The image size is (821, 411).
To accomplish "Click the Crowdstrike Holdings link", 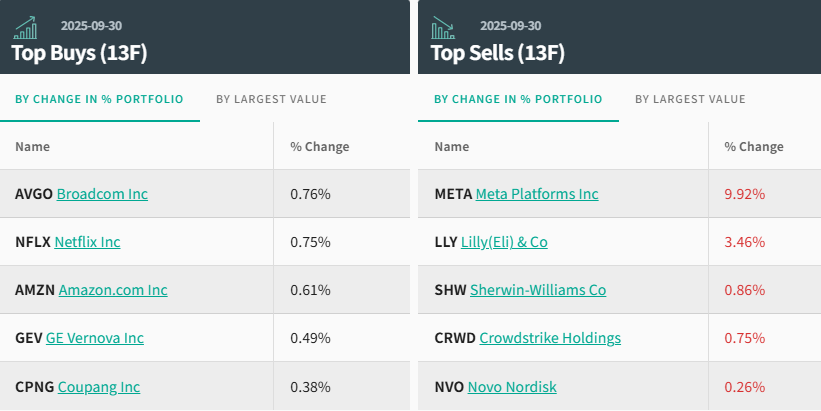I will (550, 338).
